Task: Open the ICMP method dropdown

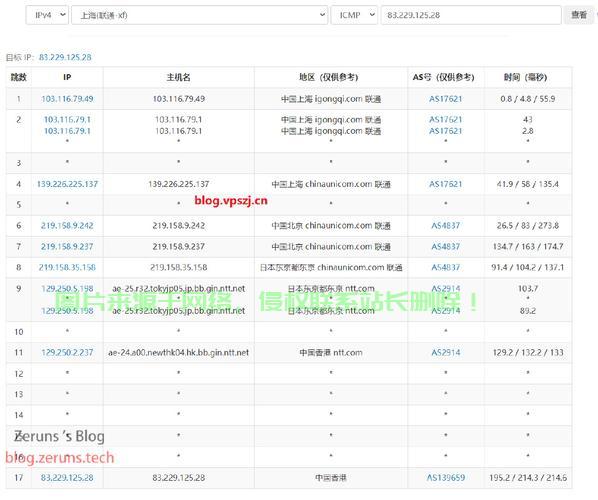Action: tap(354, 15)
